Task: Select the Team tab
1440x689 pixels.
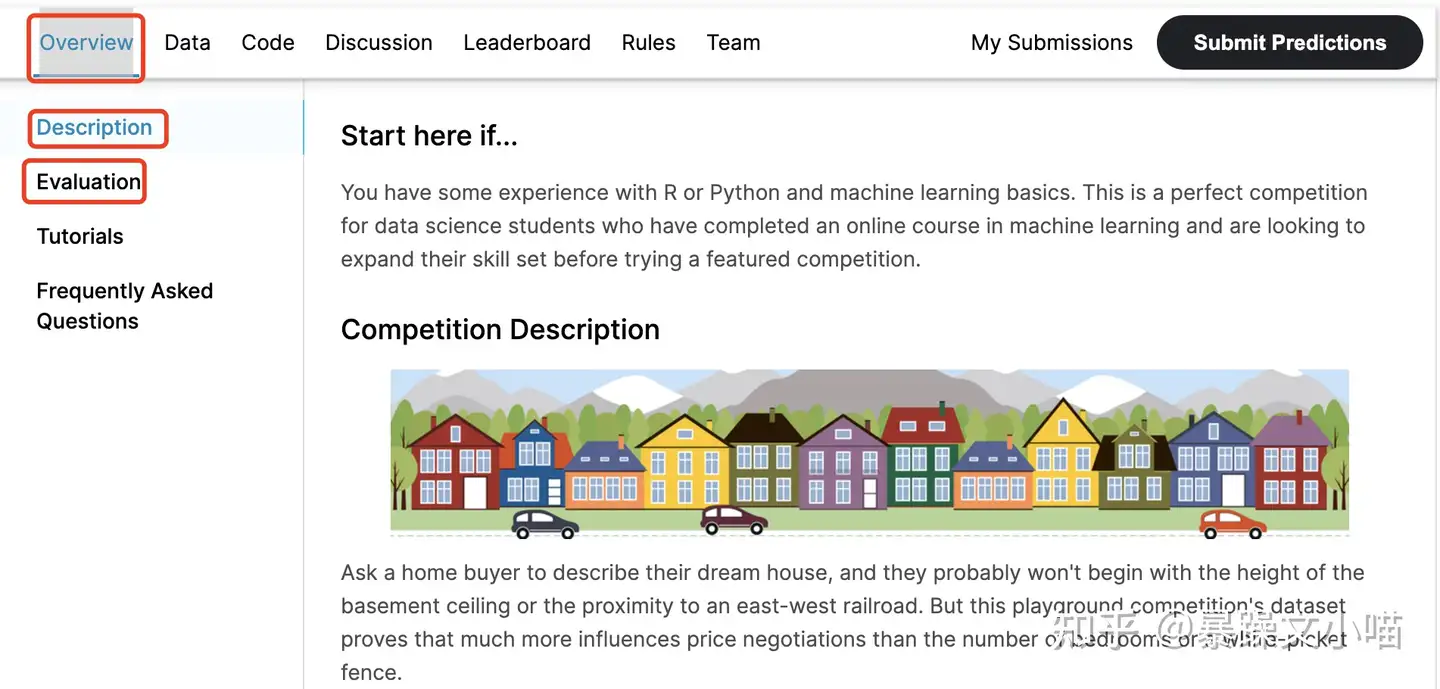Action: pos(733,43)
